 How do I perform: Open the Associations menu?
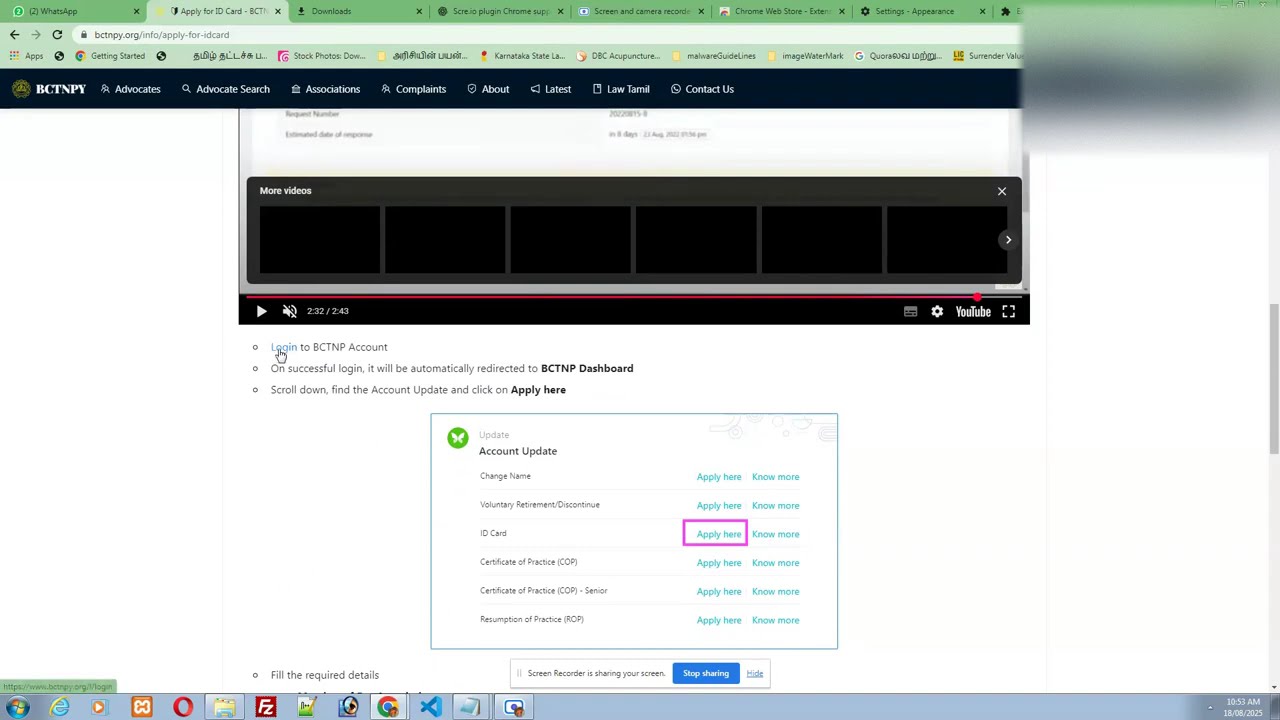click(x=325, y=89)
